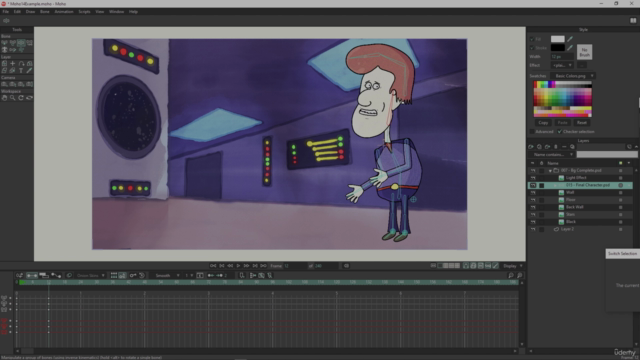Image resolution: width=640 pixels, height=360 pixels.
Task: Open the Smooth interpolation dropdown
Action: [x=167, y=276]
